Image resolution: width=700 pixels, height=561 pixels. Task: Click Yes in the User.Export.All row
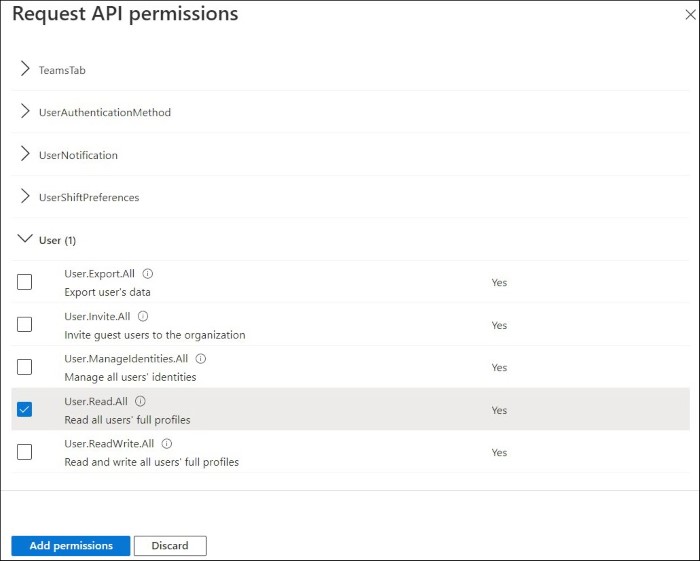(499, 283)
